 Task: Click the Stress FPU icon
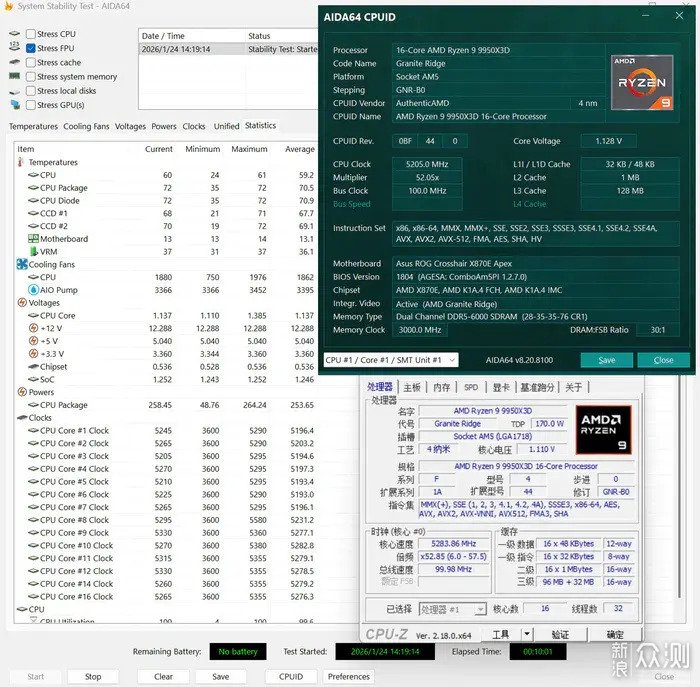click(x=14, y=46)
